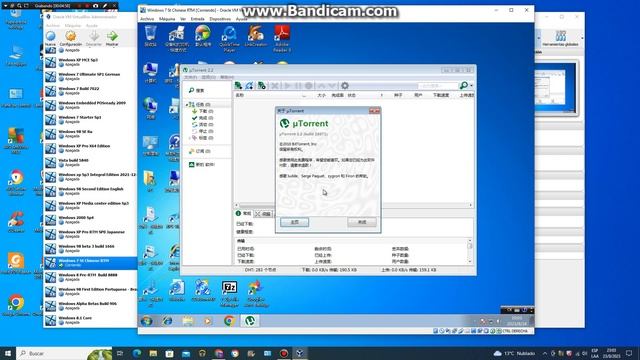Image resolution: width=640 pixels, height=360 pixels.
Task: Click the µTorrent search magnifier icon
Action: (x=464, y=85)
